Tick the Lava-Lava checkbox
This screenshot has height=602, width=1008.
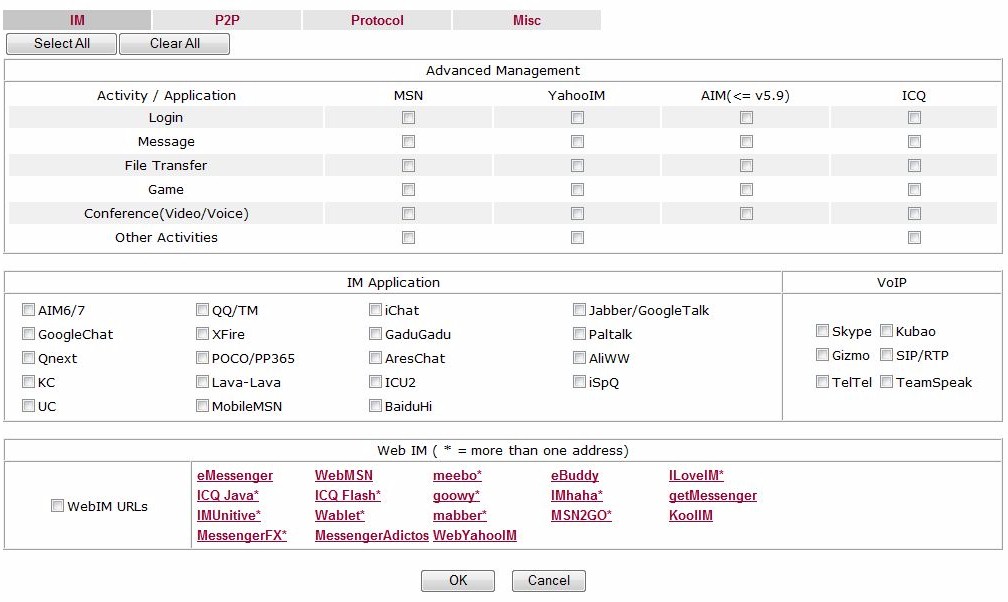click(202, 382)
